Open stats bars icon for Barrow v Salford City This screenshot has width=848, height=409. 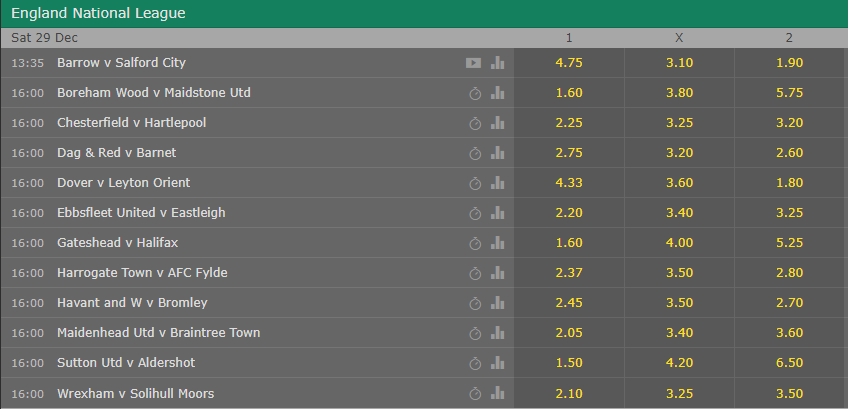[x=498, y=63]
